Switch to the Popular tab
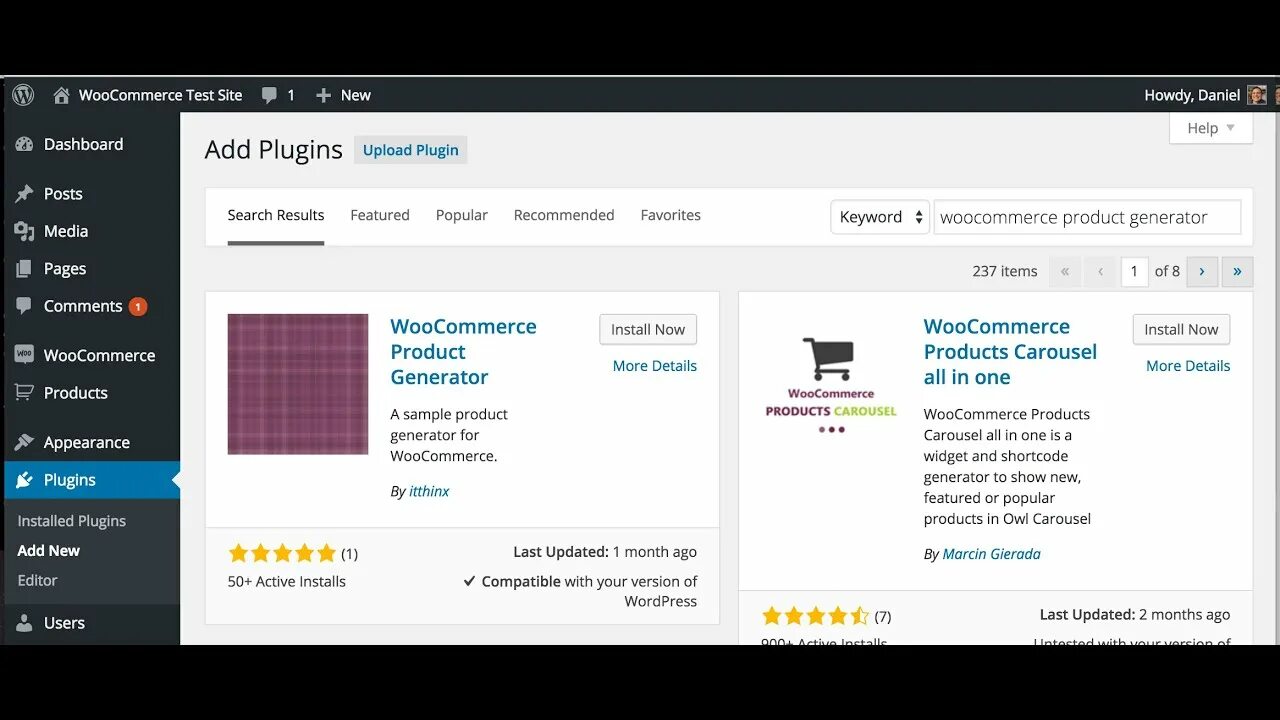Image resolution: width=1280 pixels, height=720 pixels. pos(462,215)
